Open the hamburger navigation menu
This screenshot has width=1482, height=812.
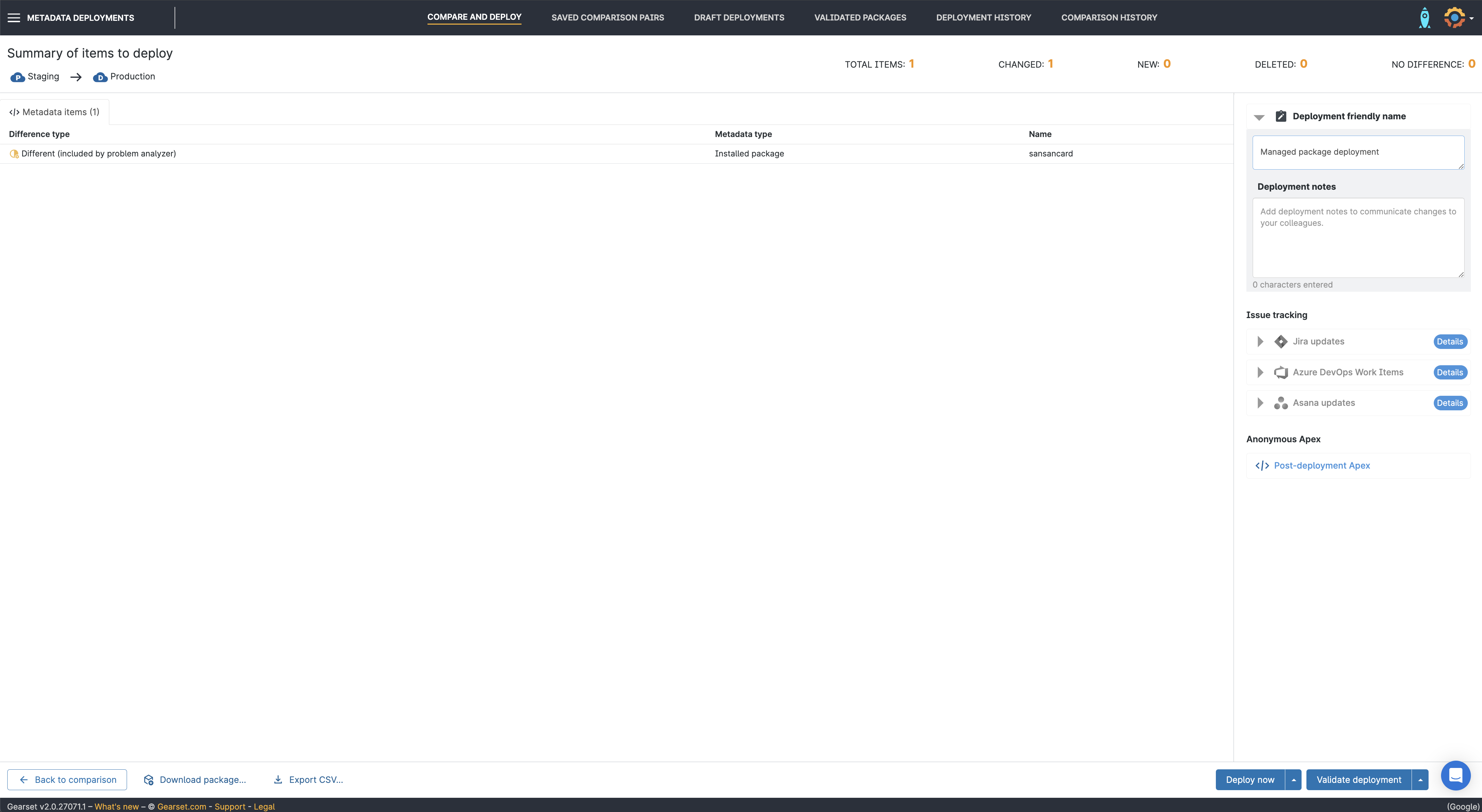tap(14, 18)
